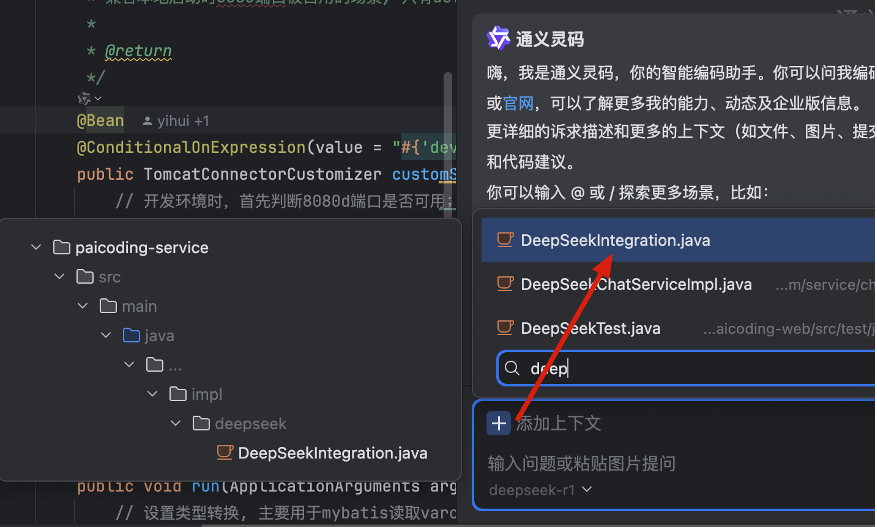
Task: Collapse the impl folder chevron
Action: pos(152,394)
